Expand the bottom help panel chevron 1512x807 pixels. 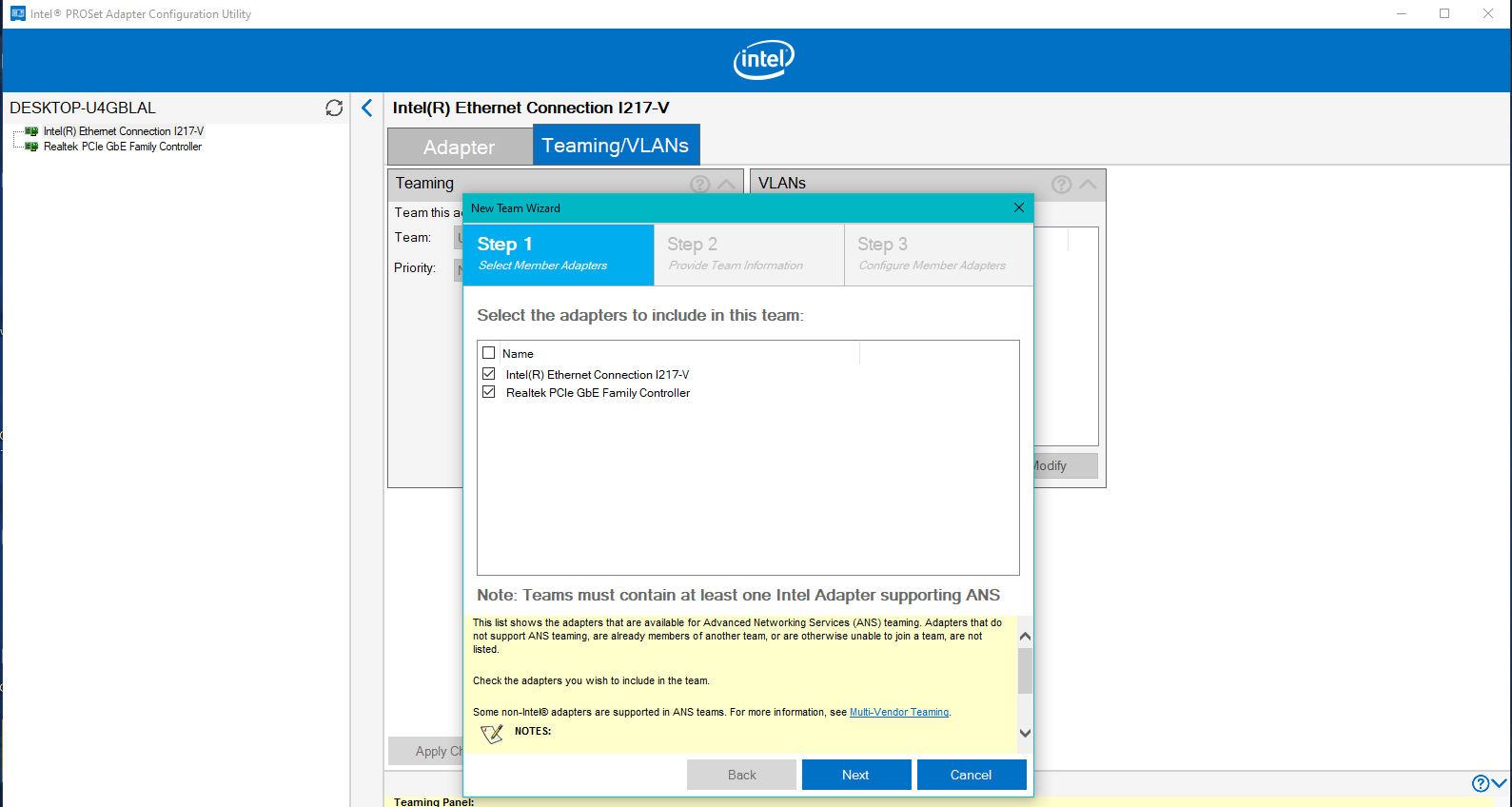click(1500, 783)
